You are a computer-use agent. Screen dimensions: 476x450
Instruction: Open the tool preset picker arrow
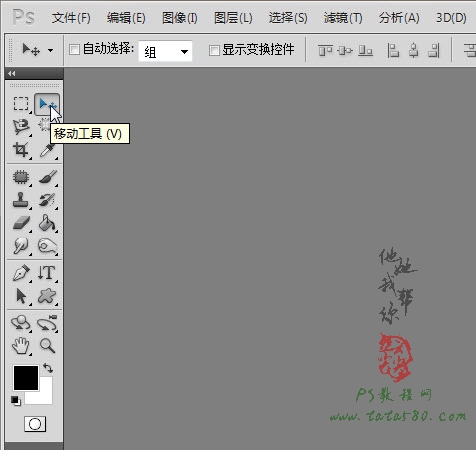pyautogui.click(x=50, y=51)
